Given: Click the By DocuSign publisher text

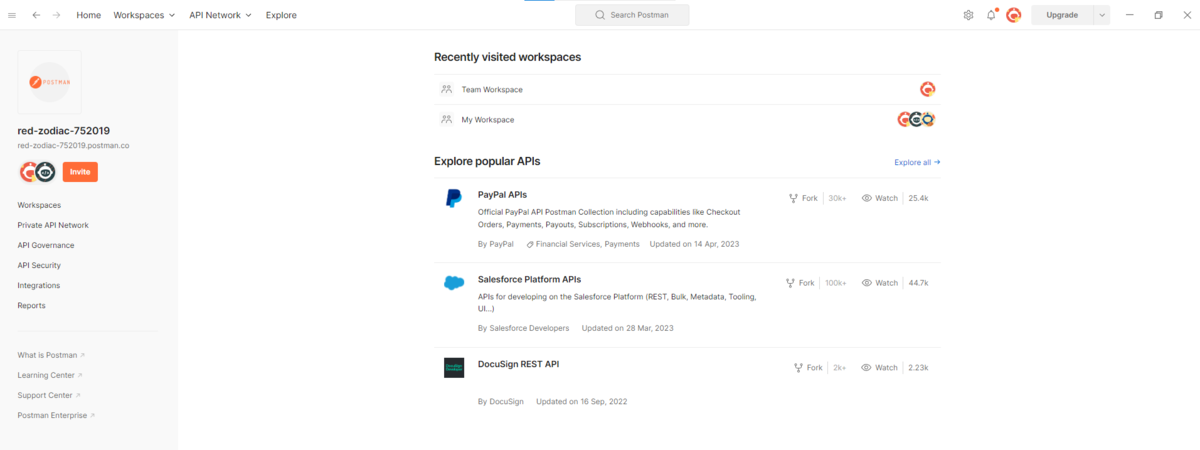Looking at the screenshot, I should [x=501, y=401].
